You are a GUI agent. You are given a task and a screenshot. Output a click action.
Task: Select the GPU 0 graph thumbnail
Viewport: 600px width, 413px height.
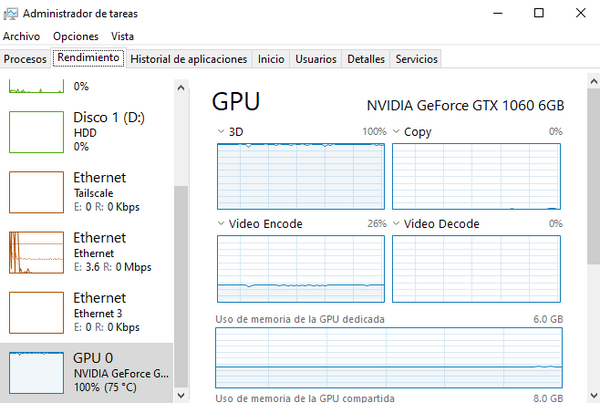coord(36,372)
